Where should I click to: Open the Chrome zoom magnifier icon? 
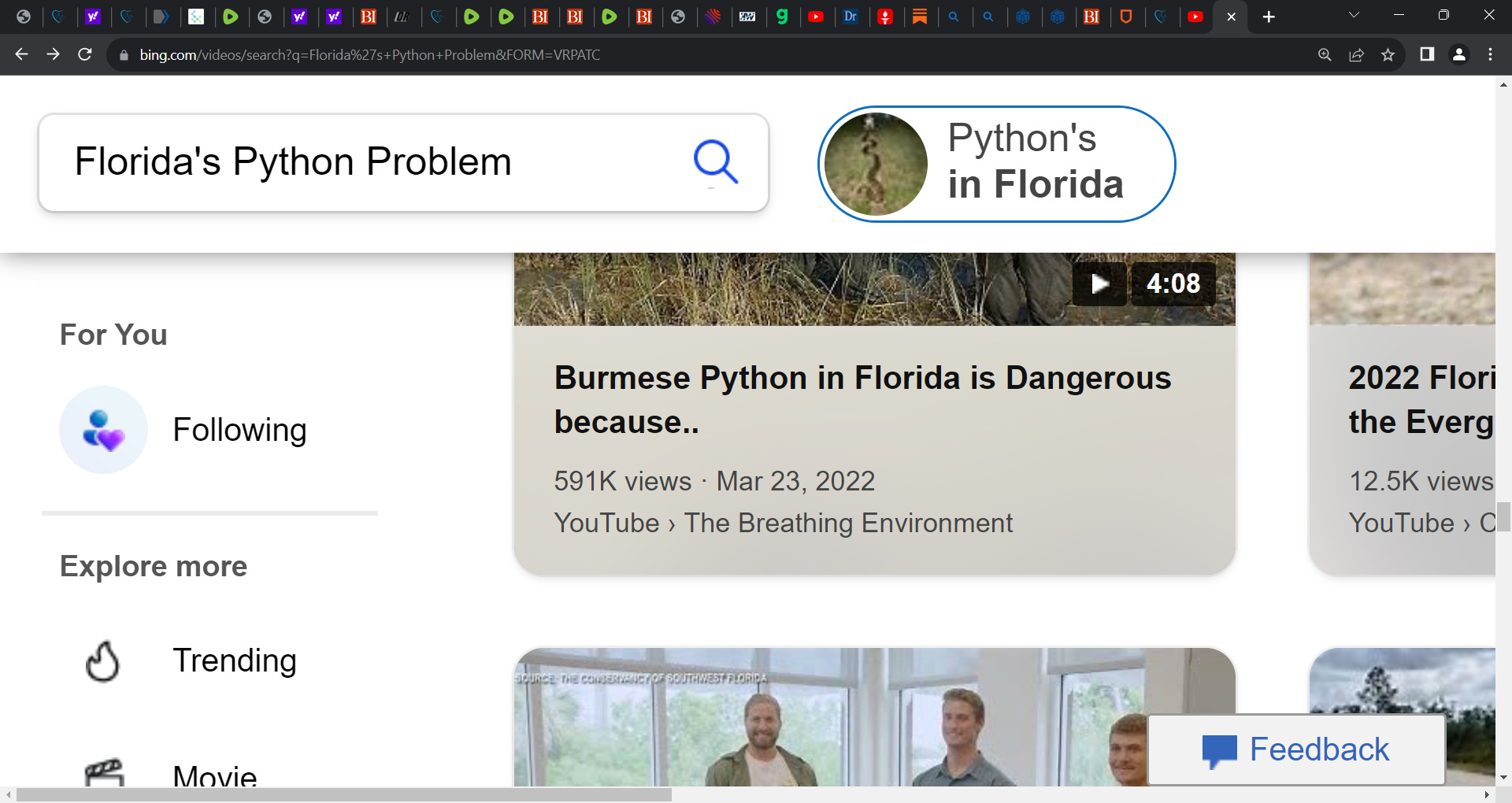(x=1325, y=54)
